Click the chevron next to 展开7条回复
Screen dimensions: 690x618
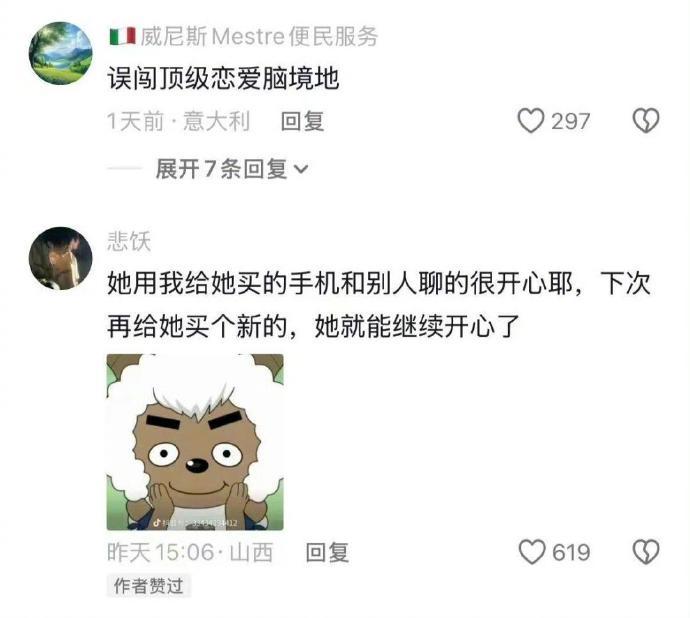pyautogui.click(x=301, y=169)
